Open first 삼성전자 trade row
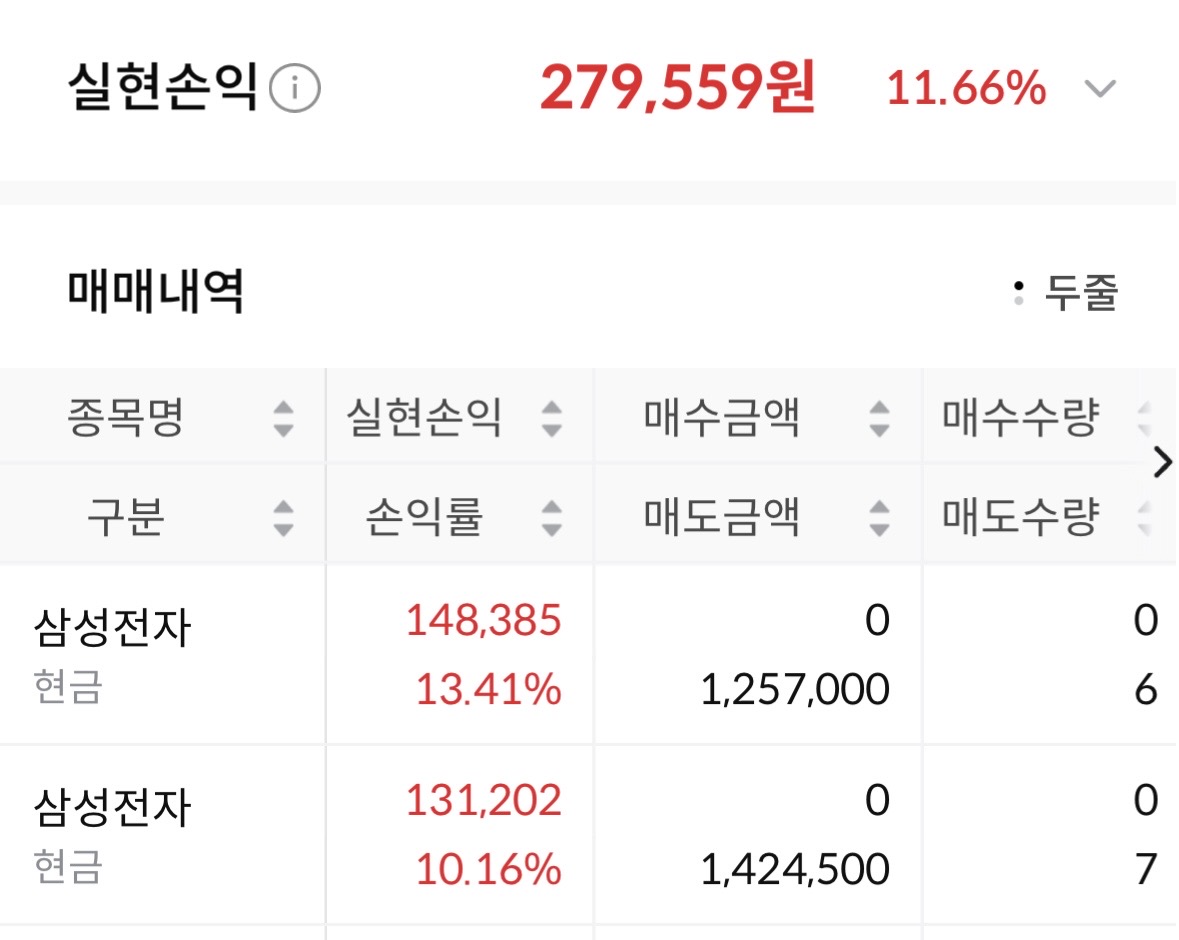 [x=111, y=630]
